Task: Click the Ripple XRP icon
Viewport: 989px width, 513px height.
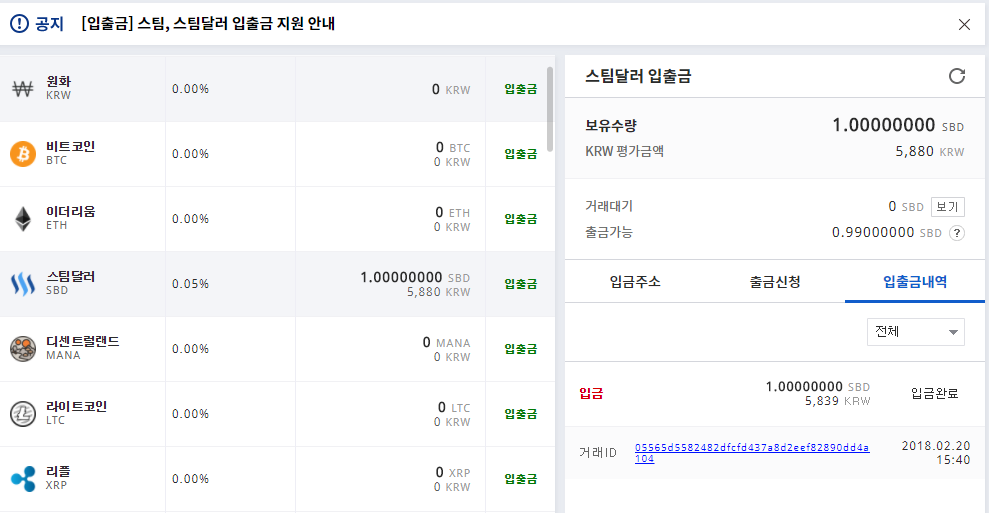Action: tap(23, 479)
